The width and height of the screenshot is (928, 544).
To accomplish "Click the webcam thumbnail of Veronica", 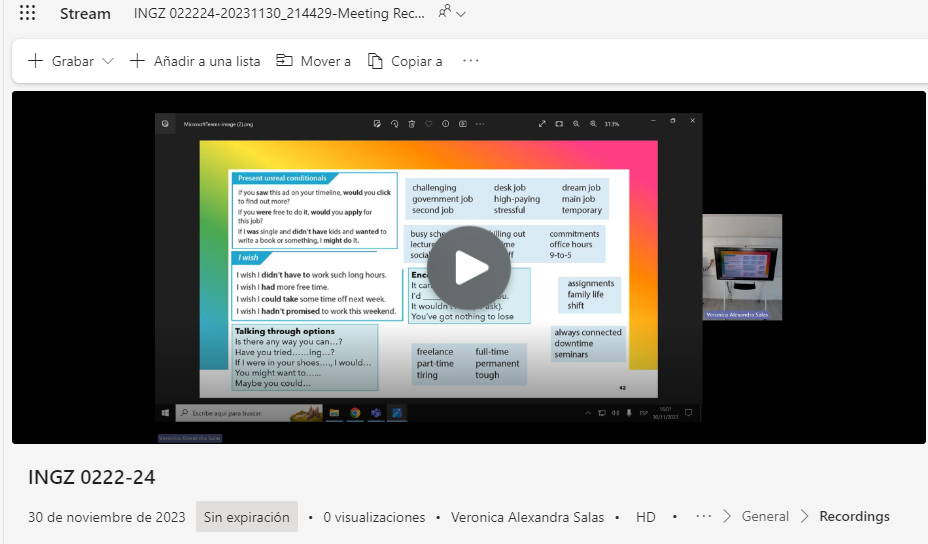I will coord(742,267).
